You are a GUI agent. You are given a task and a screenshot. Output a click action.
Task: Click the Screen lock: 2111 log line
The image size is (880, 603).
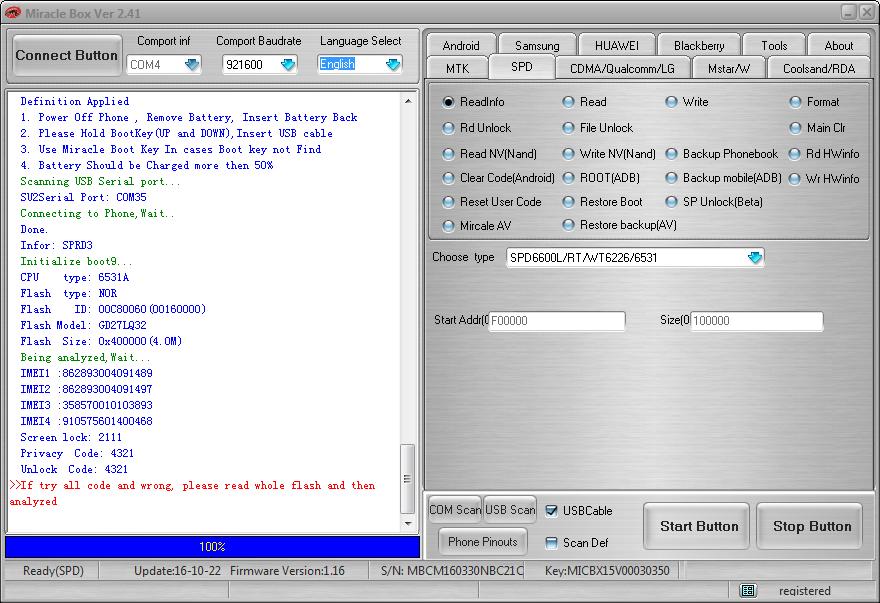71,437
